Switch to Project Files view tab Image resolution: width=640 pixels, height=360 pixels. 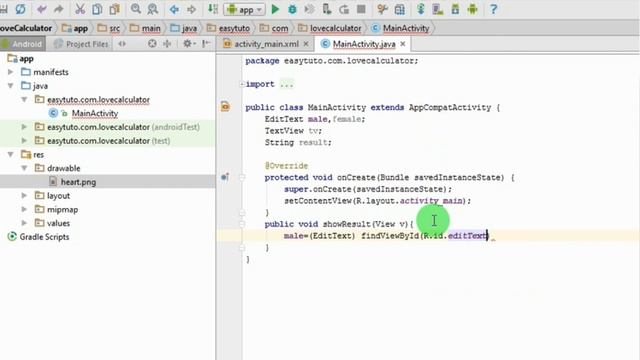pyautogui.click(x=82, y=44)
